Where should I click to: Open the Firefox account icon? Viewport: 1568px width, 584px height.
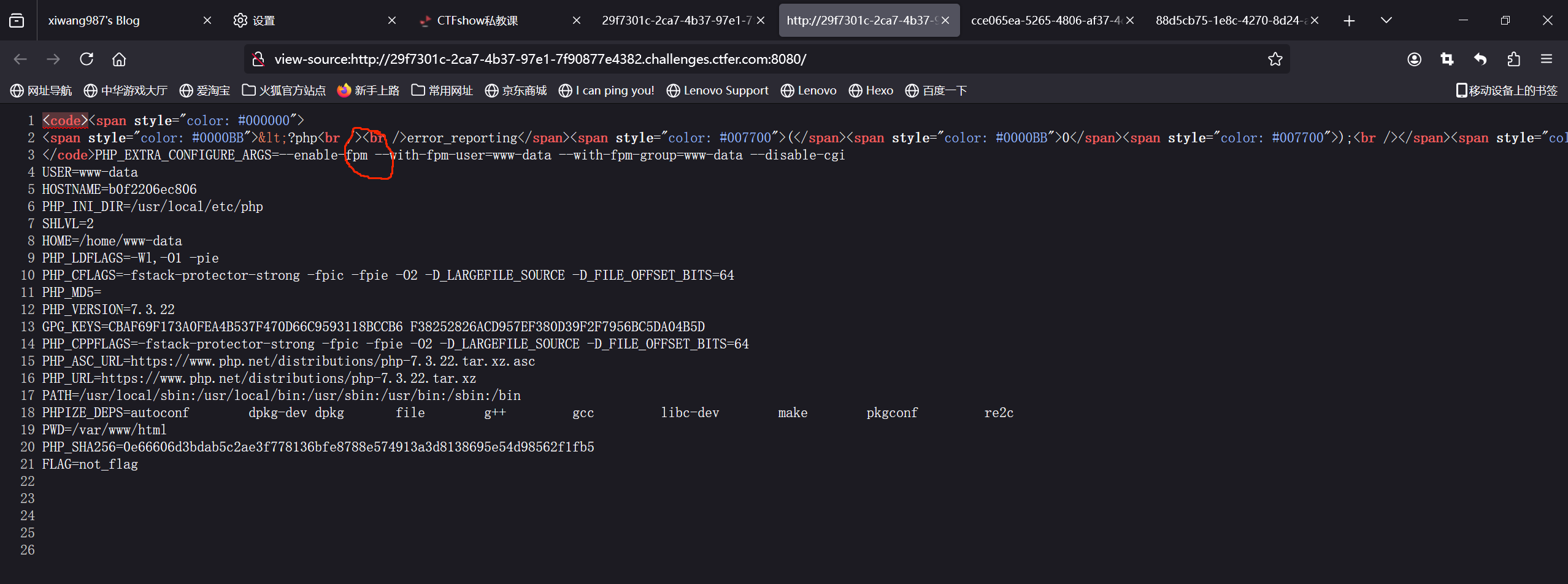pyautogui.click(x=1414, y=59)
